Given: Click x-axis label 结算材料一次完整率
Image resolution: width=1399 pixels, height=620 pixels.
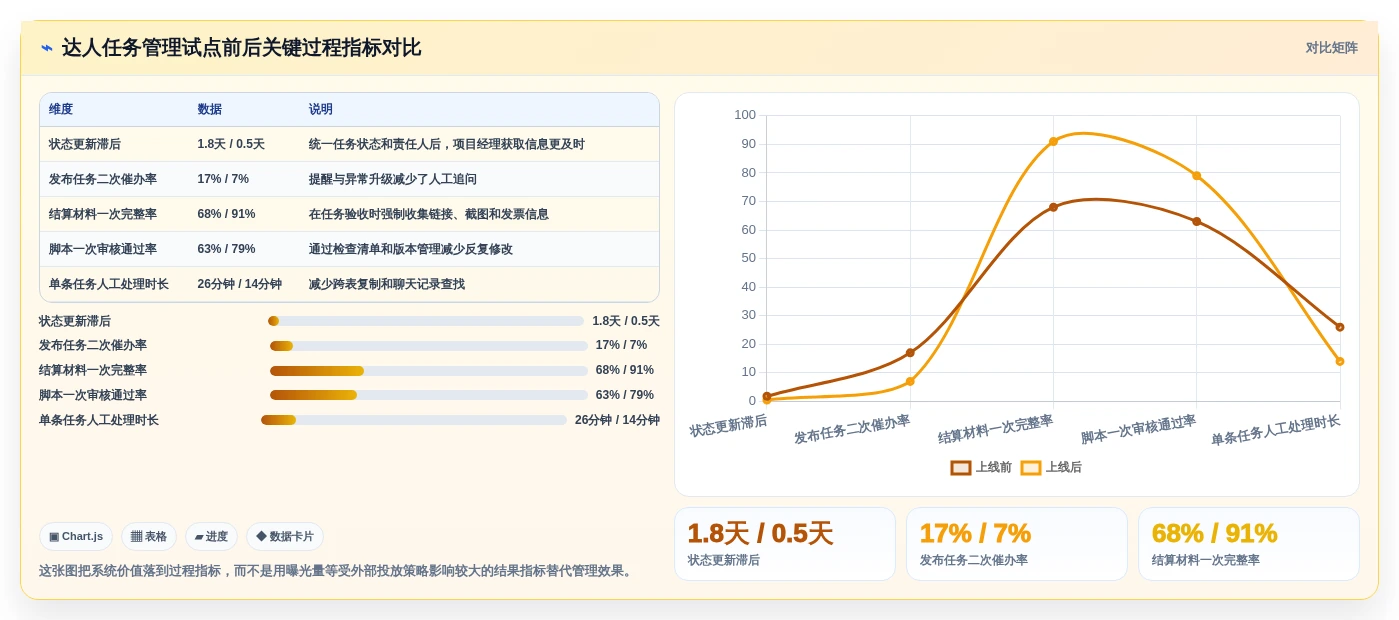Looking at the screenshot, I should point(995,429).
